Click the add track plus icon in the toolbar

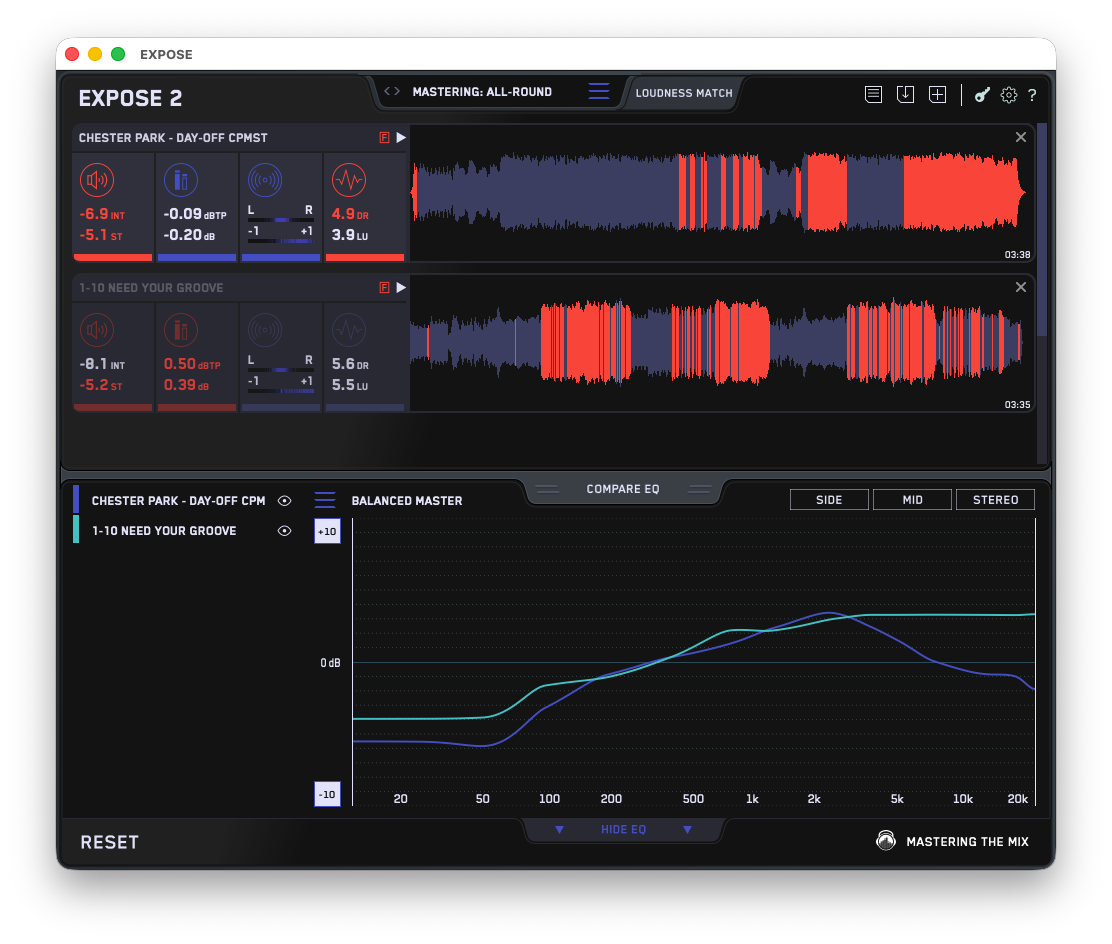[938, 94]
